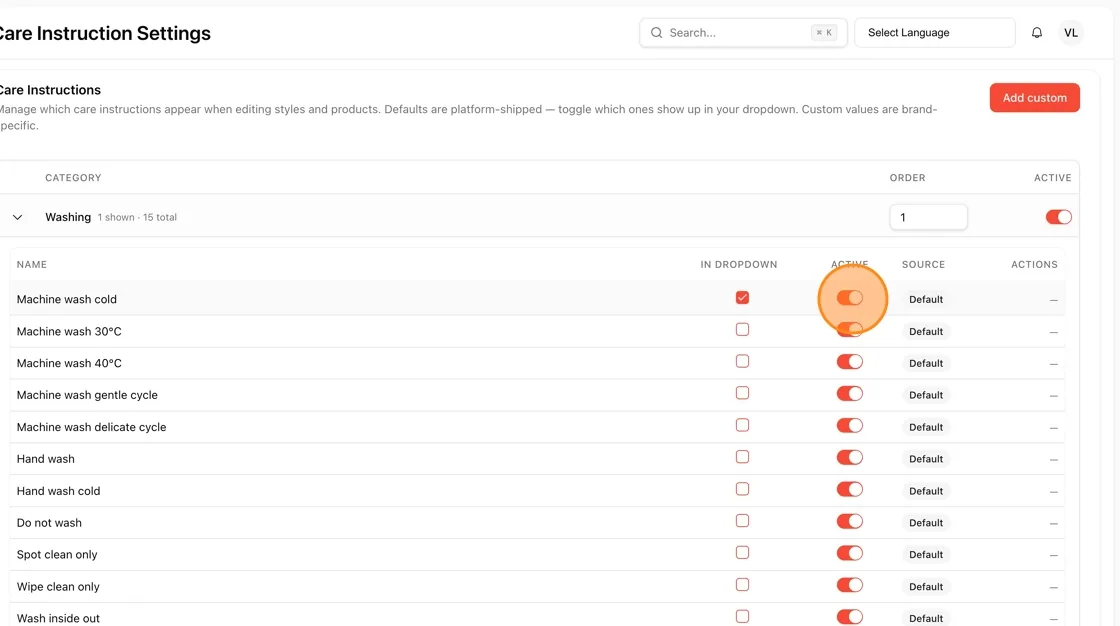
Task: Click the CATEGORY column header
Action: pos(73,178)
